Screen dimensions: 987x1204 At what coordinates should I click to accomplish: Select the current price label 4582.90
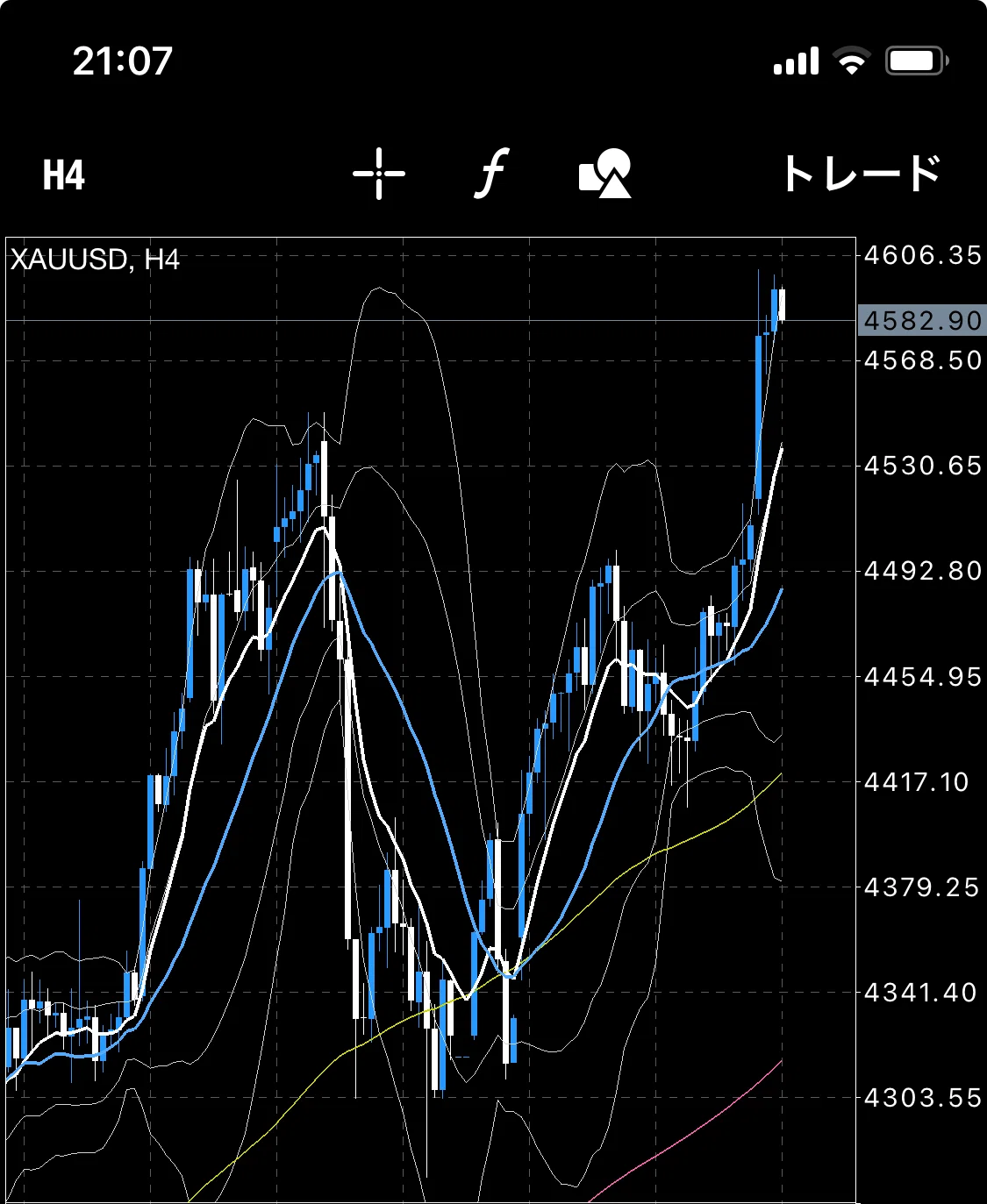922,320
